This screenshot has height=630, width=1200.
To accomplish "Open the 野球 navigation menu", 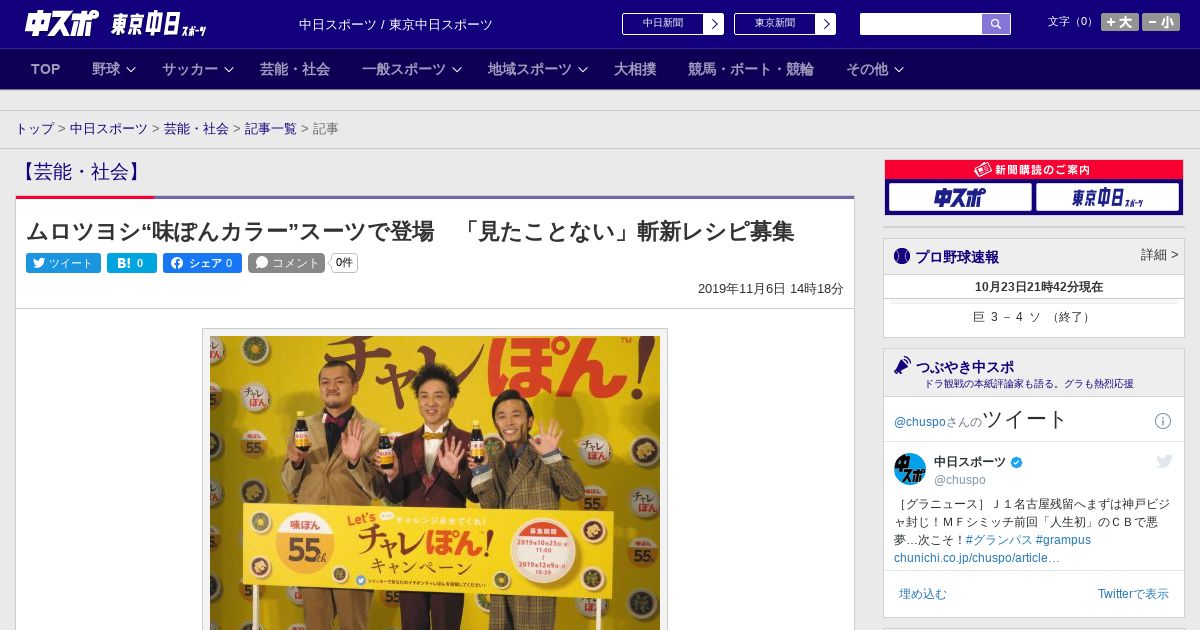I will [106, 69].
